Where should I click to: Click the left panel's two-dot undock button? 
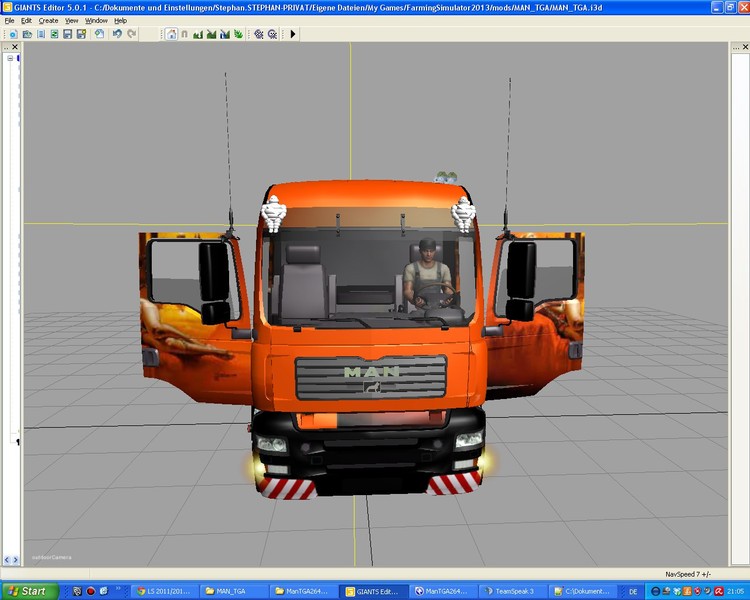[6, 47]
